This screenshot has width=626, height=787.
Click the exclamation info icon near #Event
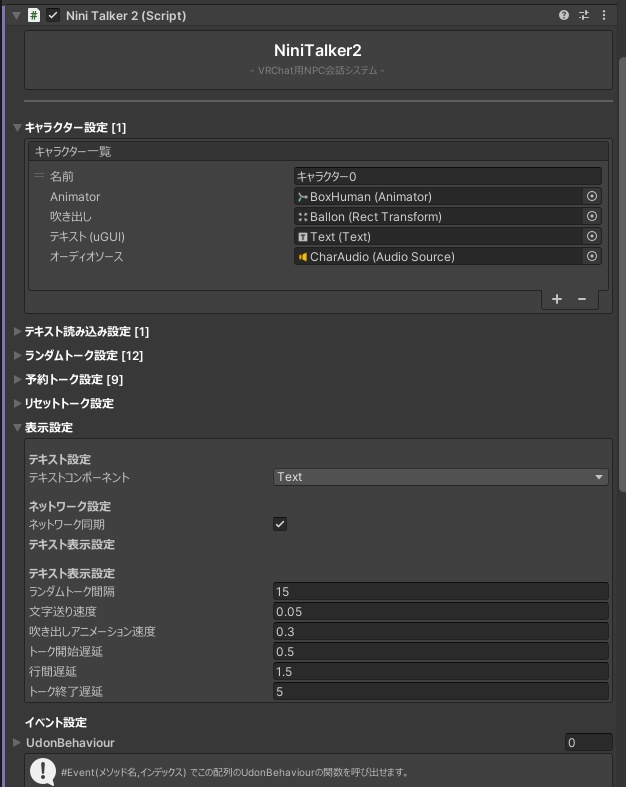point(43,771)
